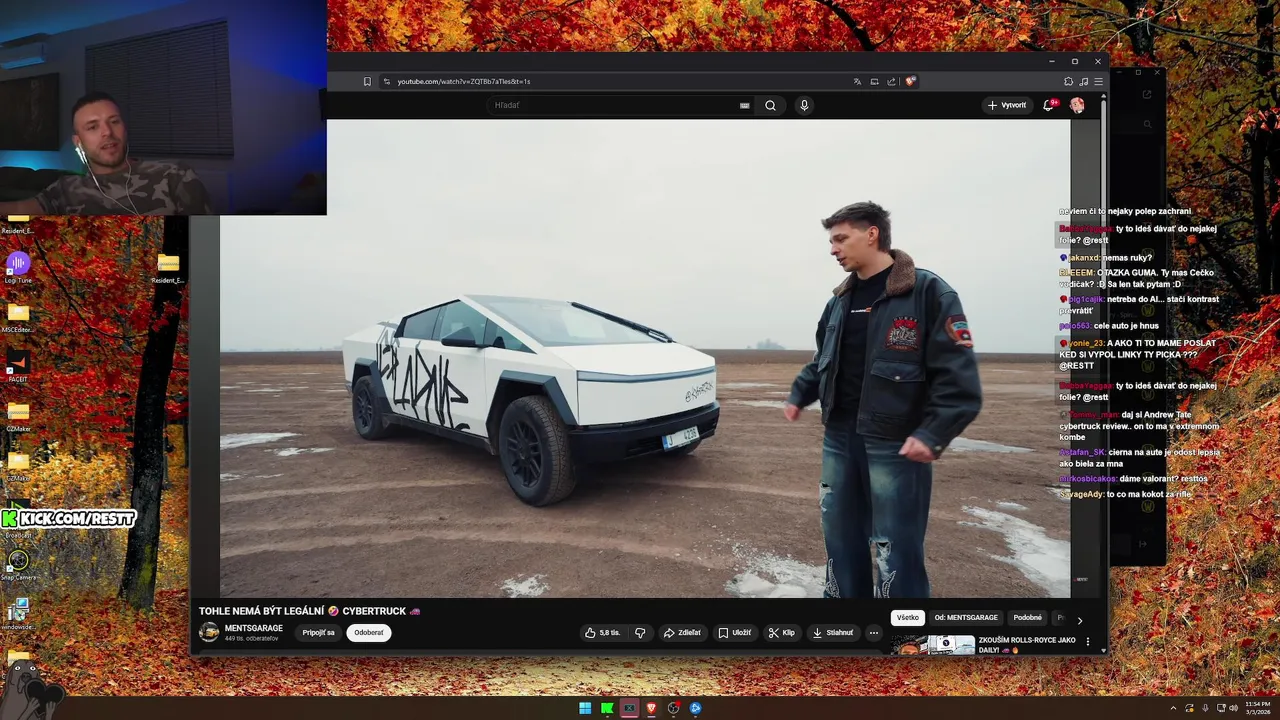Click the dislike thumbs-down button
This screenshot has width=1280, height=720.
pyautogui.click(x=640, y=632)
